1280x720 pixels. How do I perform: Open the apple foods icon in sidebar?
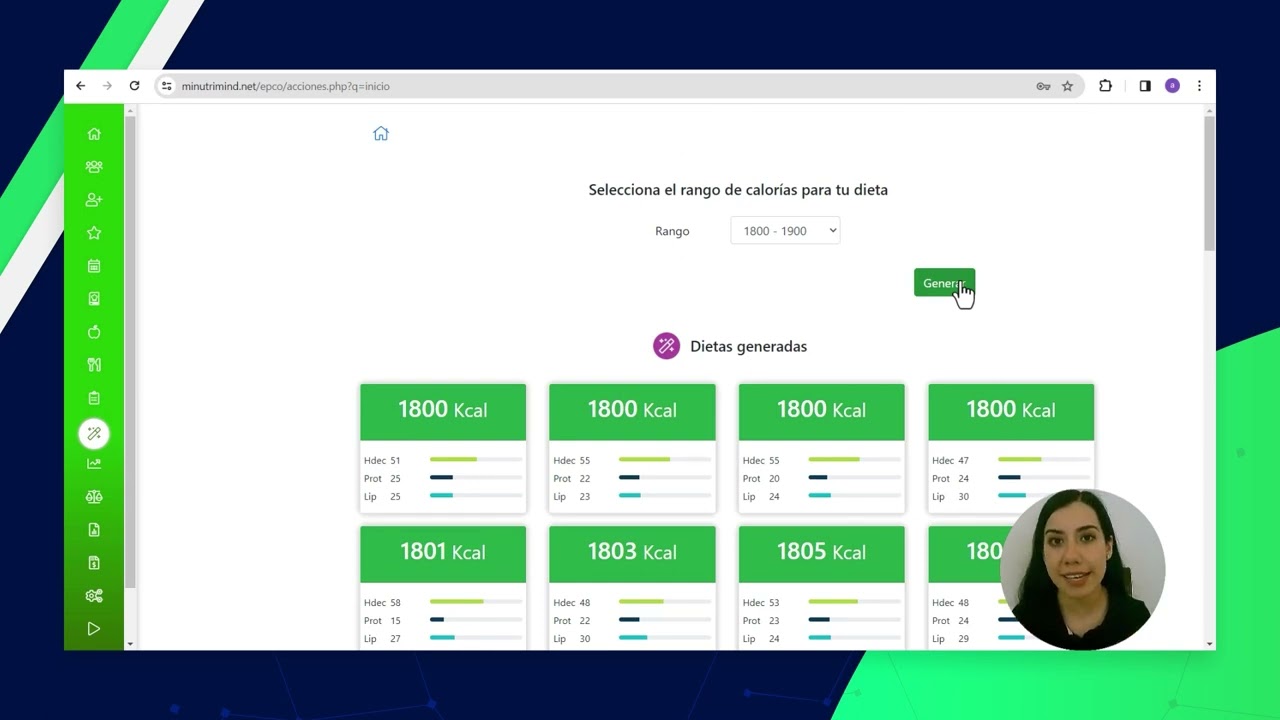(x=94, y=332)
